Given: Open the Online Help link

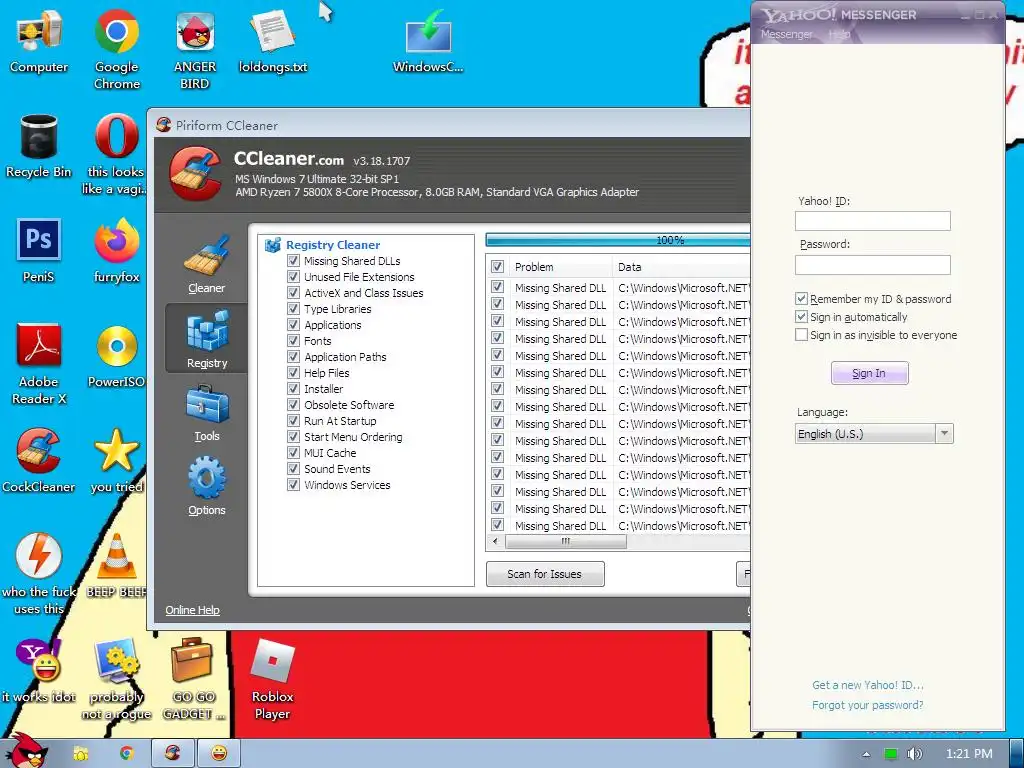Looking at the screenshot, I should 192,610.
